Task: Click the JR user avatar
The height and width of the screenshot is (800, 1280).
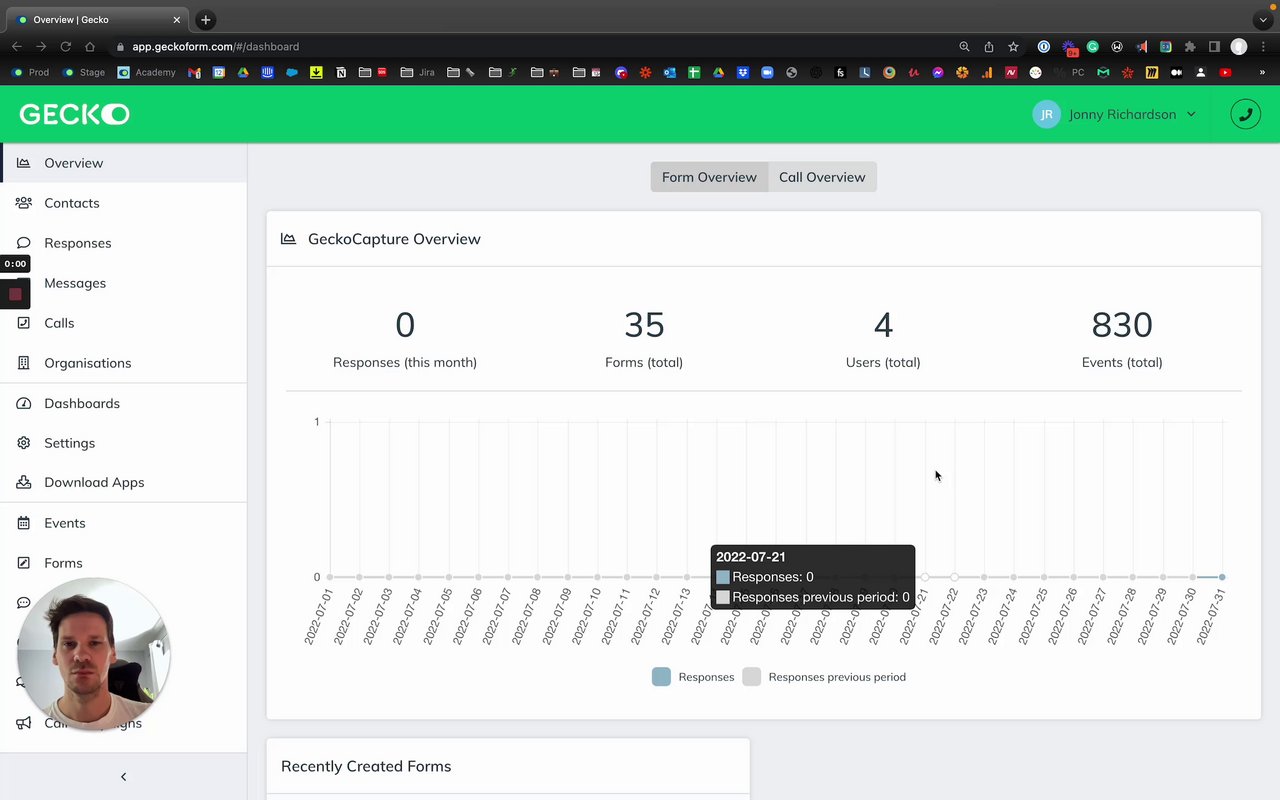Action: pyautogui.click(x=1046, y=114)
